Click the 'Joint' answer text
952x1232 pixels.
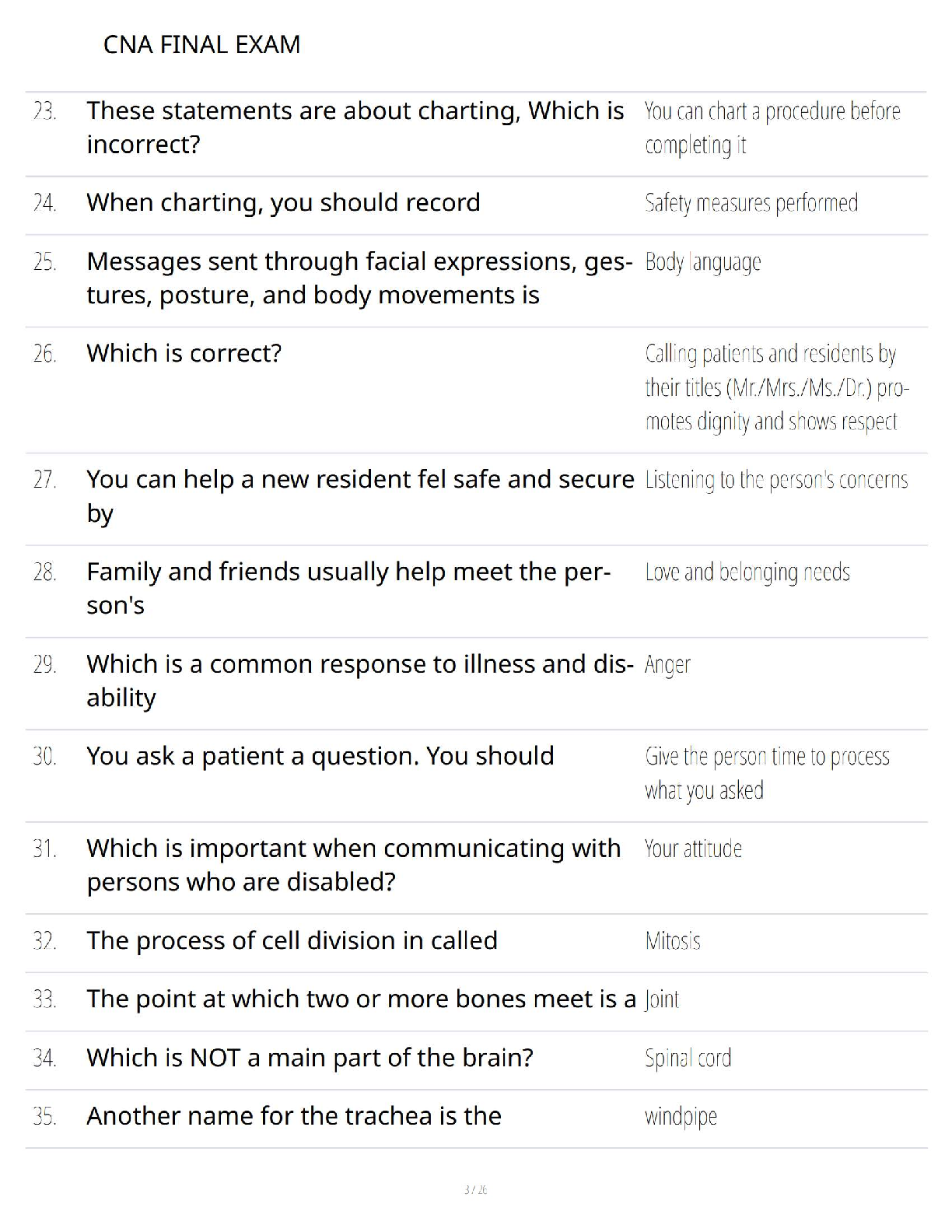[x=662, y=999]
